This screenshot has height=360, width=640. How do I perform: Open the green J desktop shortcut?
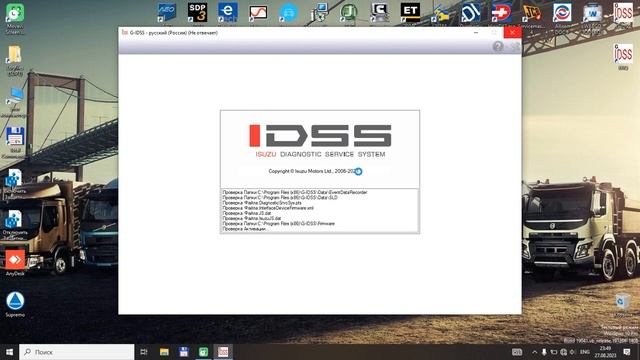[x=349, y=12]
